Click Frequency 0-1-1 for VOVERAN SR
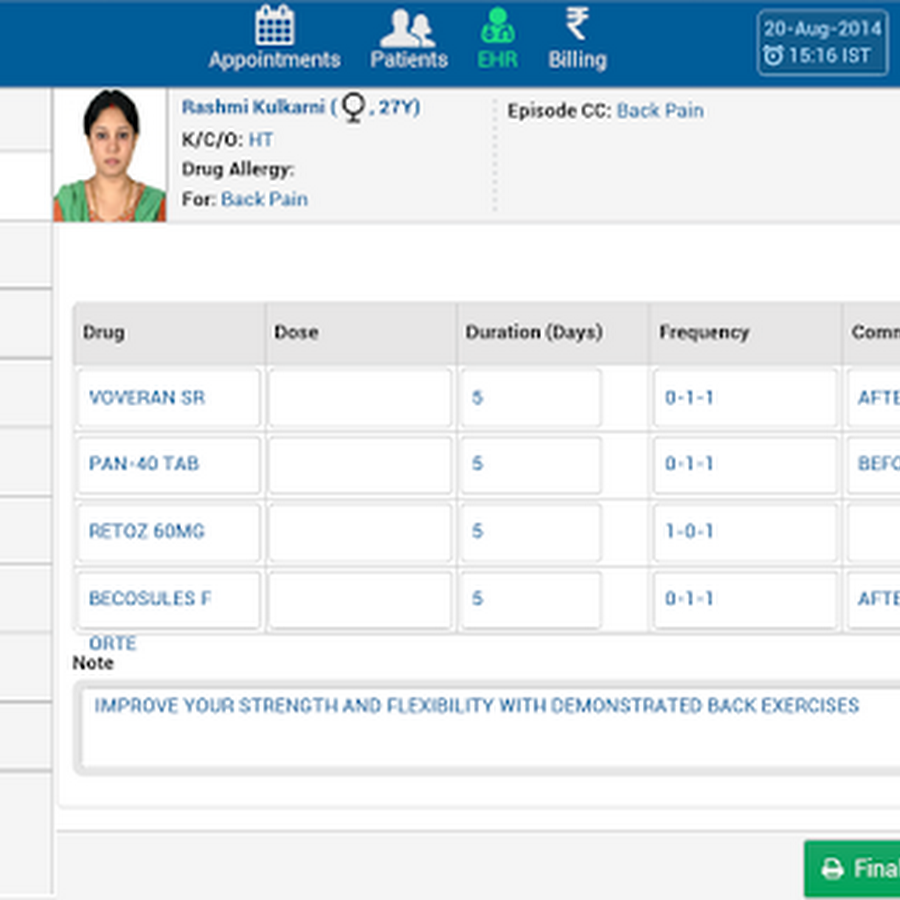The width and height of the screenshot is (900, 900). 745,398
